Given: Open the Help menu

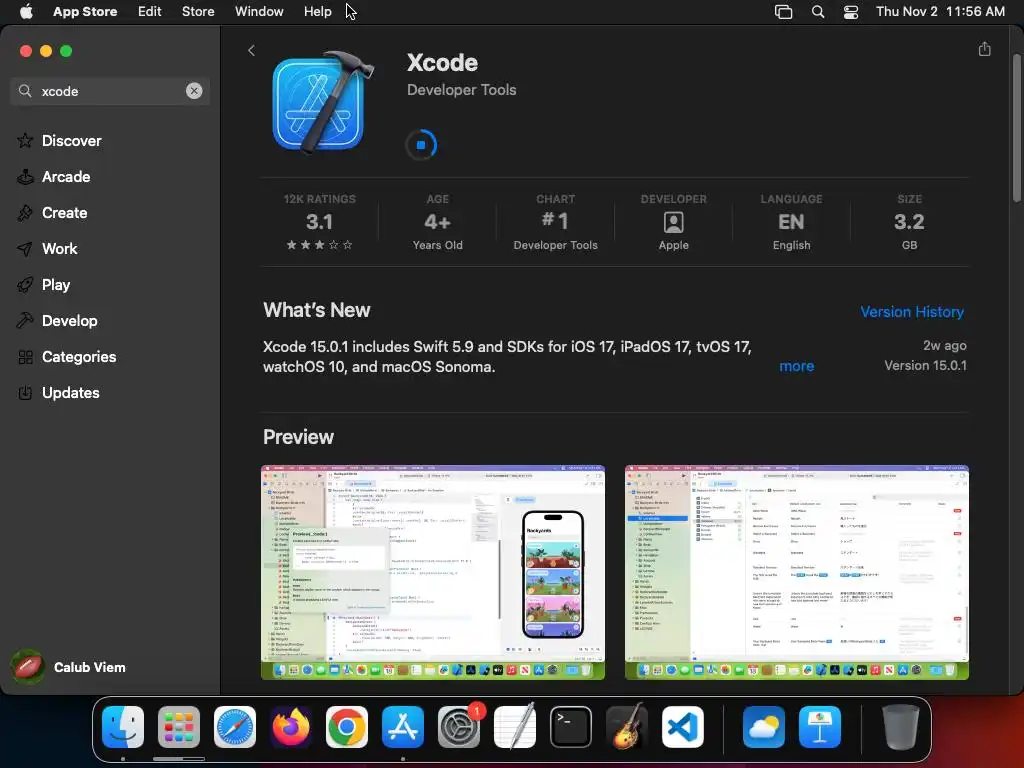Looking at the screenshot, I should (317, 11).
